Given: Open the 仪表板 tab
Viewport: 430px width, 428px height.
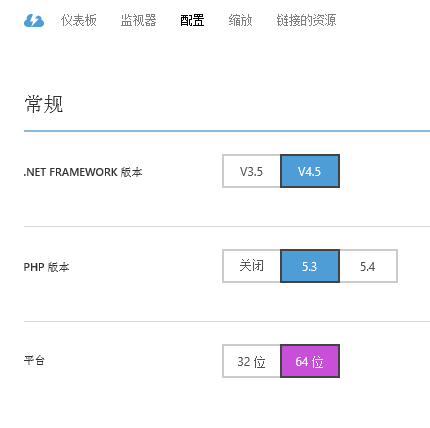Looking at the screenshot, I should pos(79,20).
